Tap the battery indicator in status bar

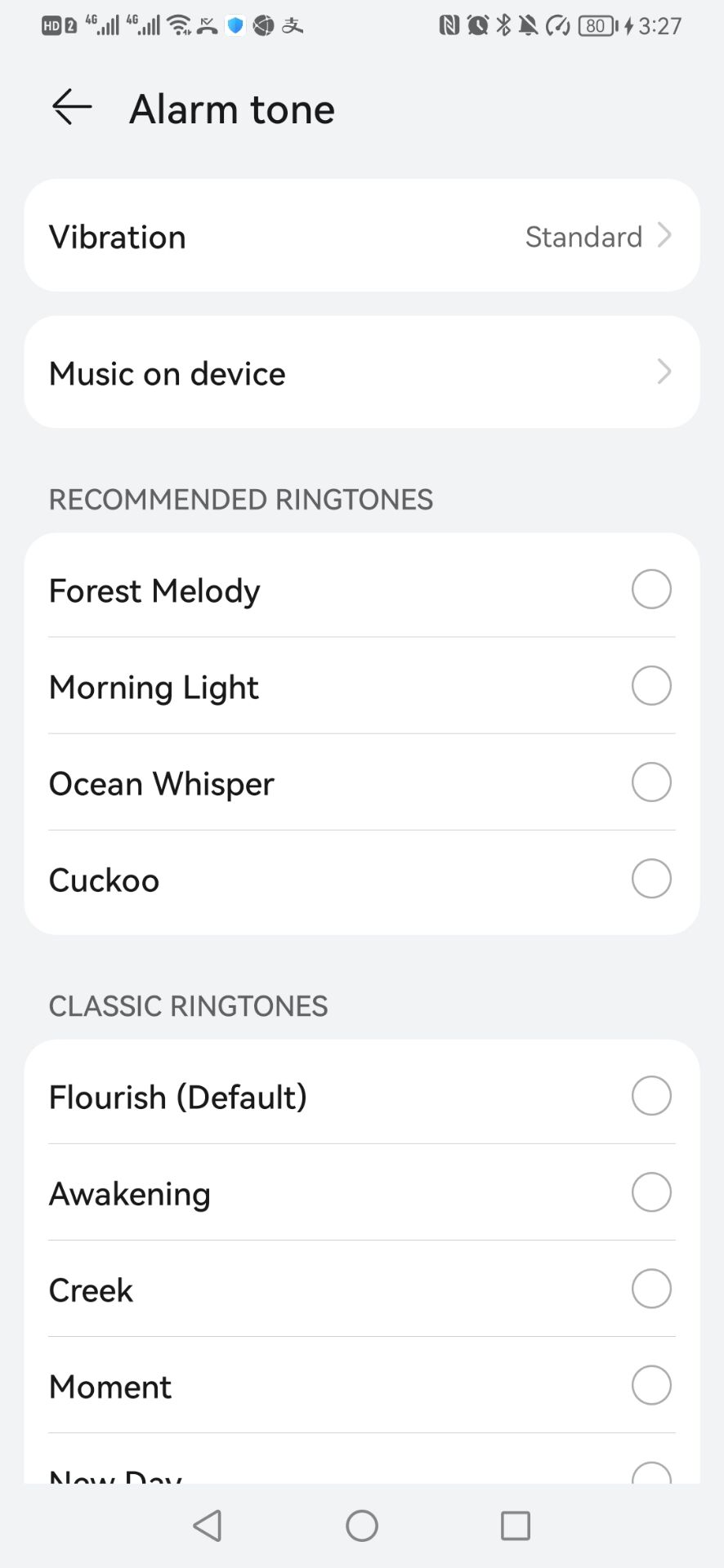tap(597, 26)
